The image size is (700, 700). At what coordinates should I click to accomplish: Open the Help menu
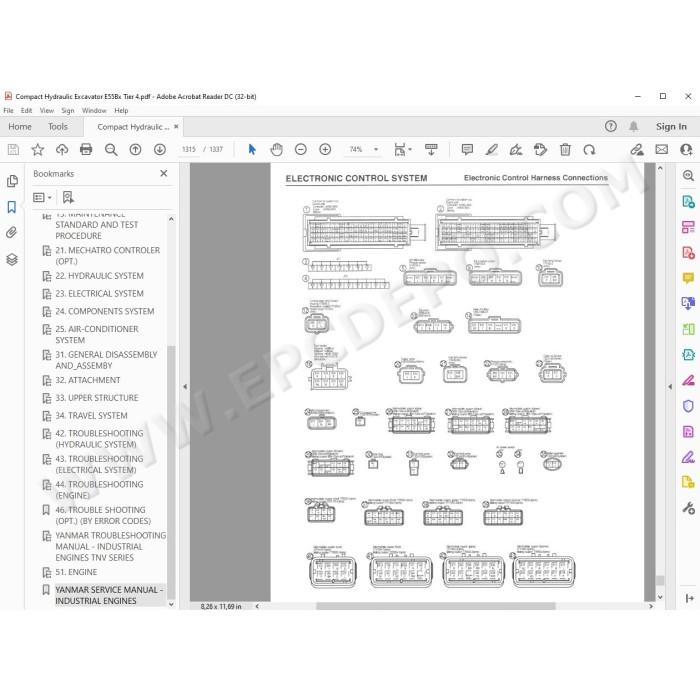pos(121,110)
